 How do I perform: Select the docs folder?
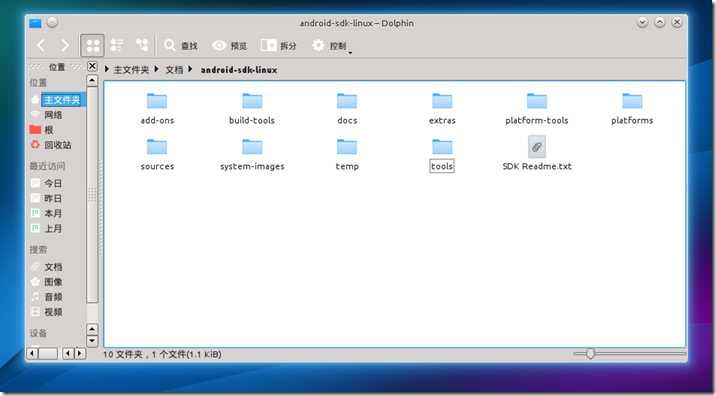347,109
